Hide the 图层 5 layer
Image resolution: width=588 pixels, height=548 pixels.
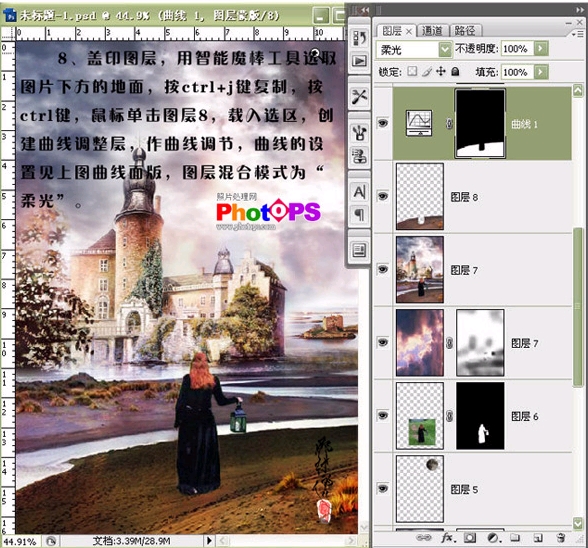pos(382,488)
